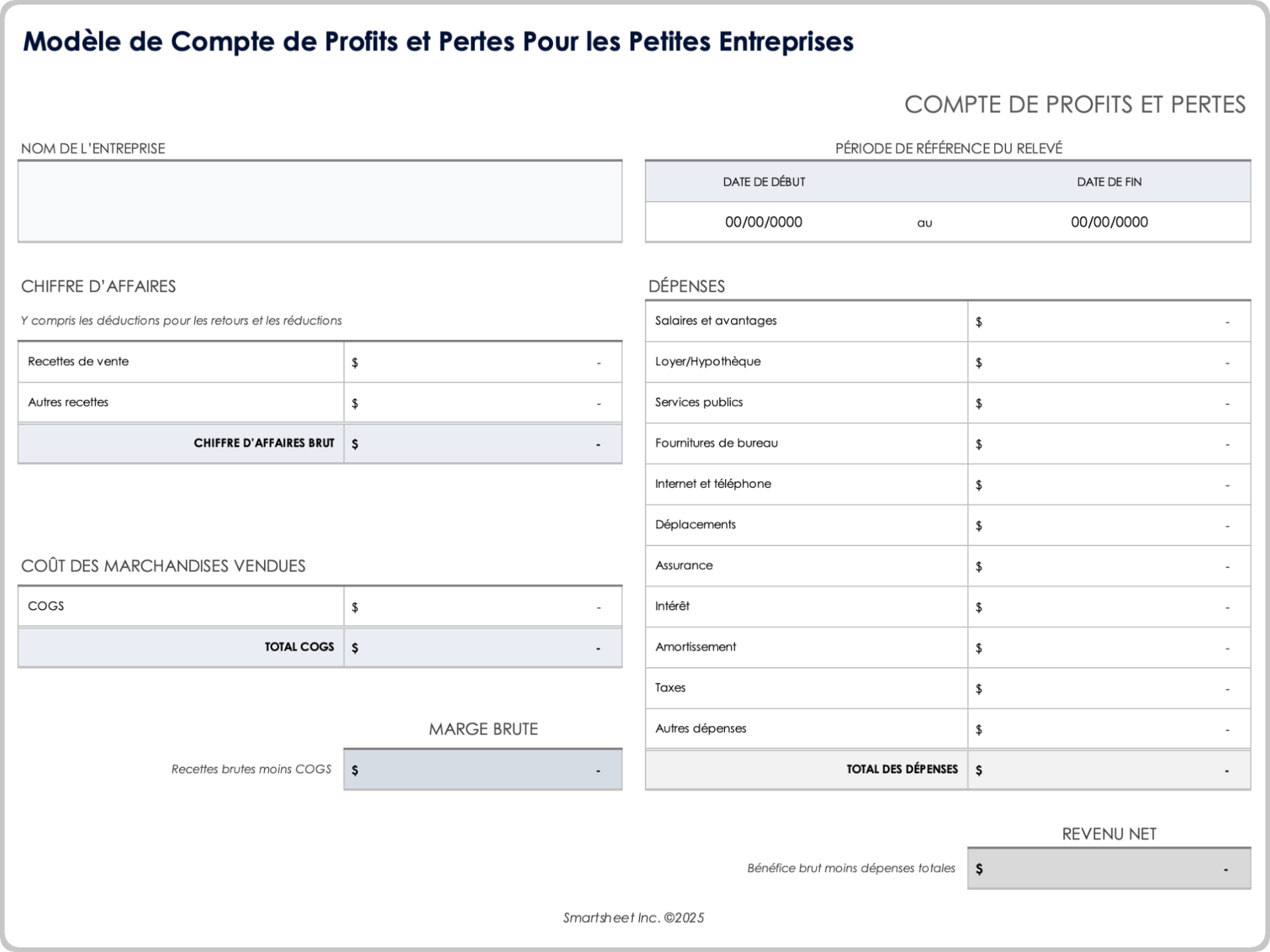The width and height of the screenshot is (1270, 952).
Task: Select the TOTAL DES DÉPENSES cell
Action: click(x=1109, y=769)
